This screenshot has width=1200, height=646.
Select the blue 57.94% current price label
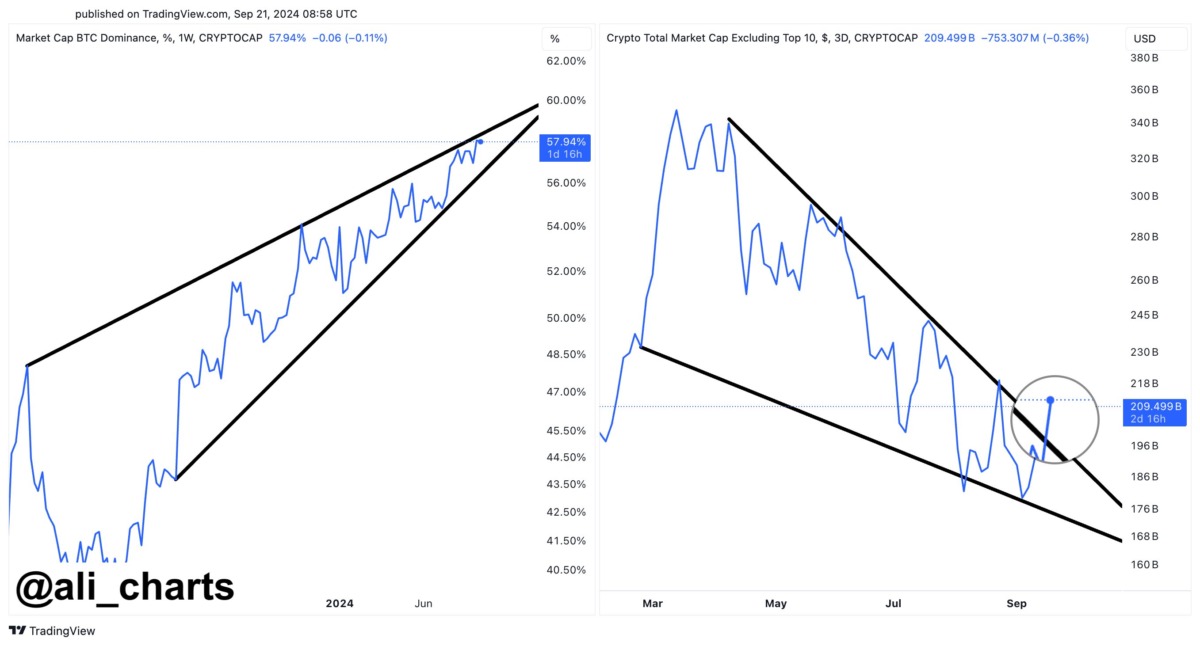564,147
